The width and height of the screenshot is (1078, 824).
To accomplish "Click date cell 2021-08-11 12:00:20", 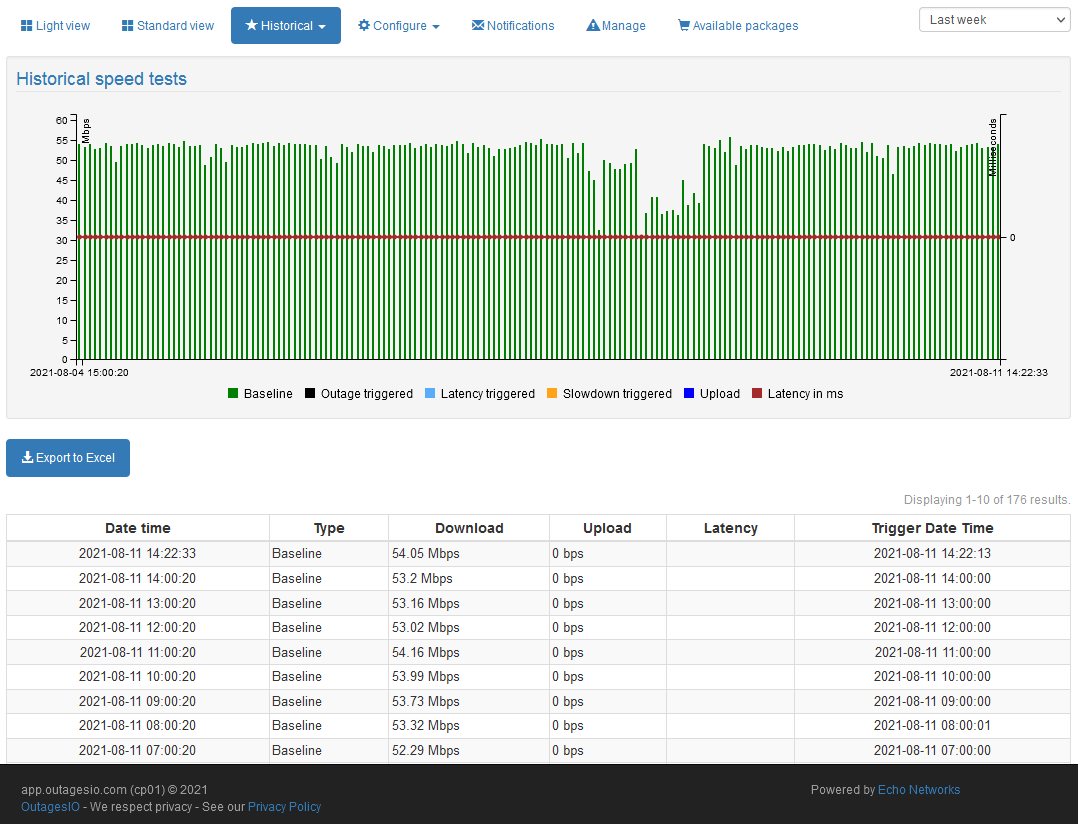I will click(x=138, y=627).
